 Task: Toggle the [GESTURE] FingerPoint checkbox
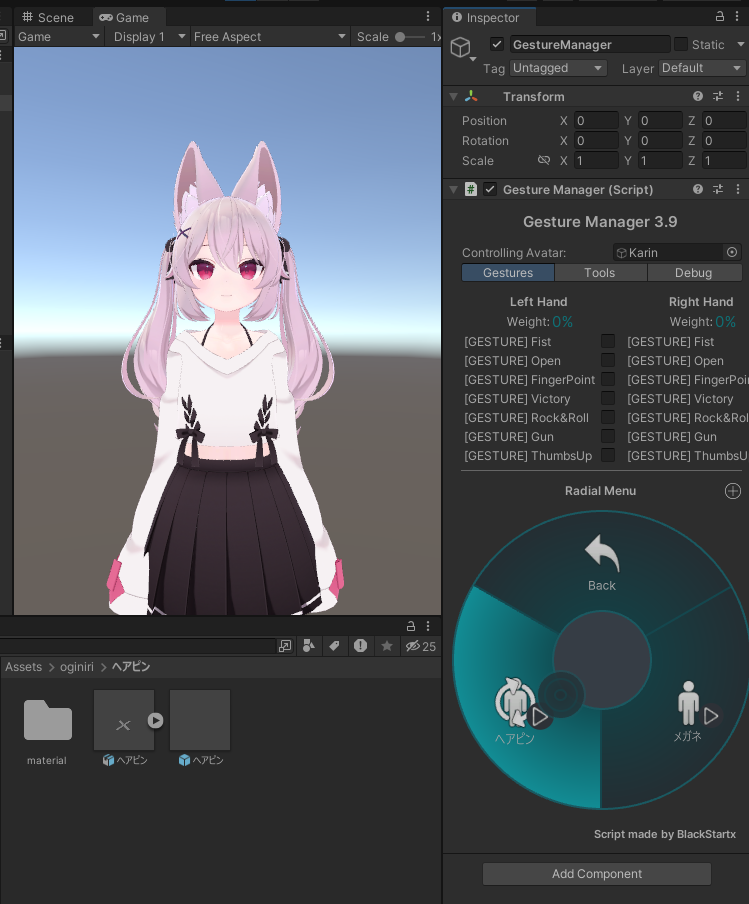click(x=608, y=379)
